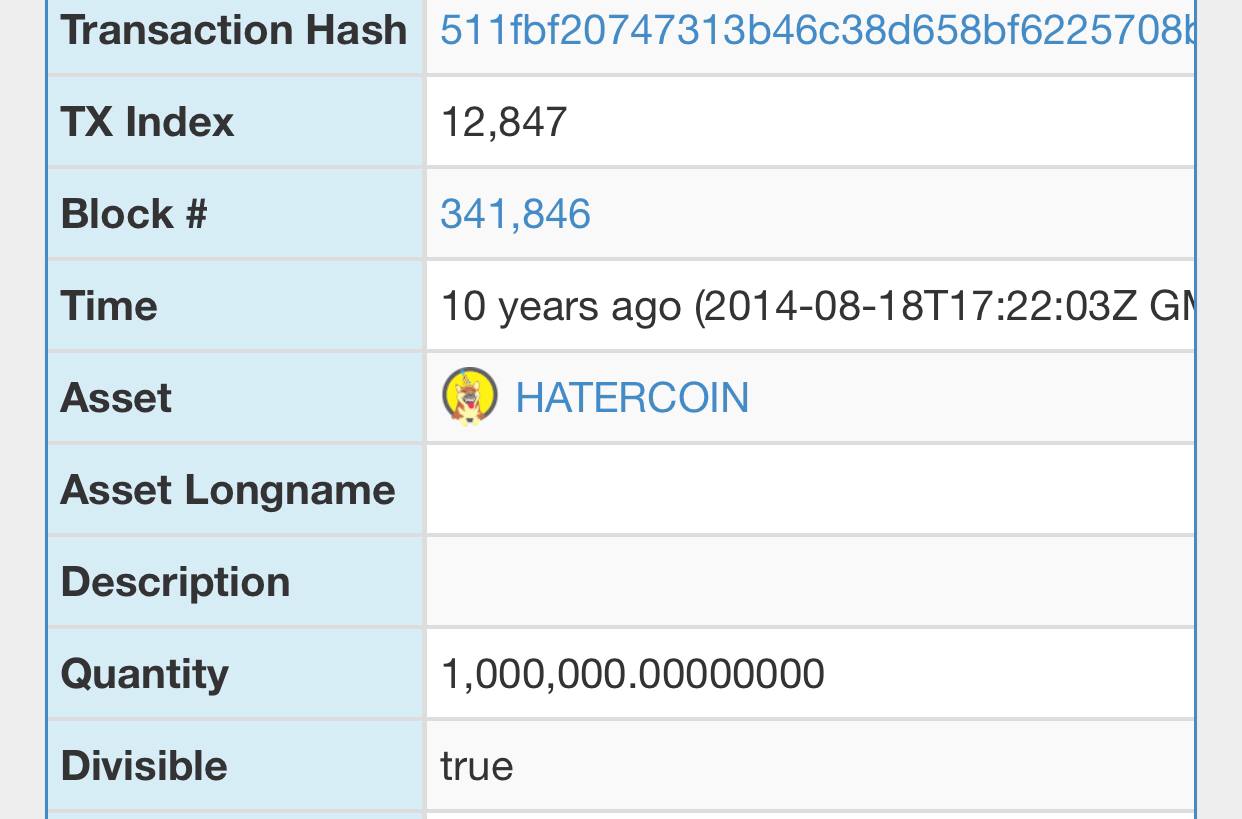Click the Quantity row label
The image size is (1242, 819).
pos(144,674)
